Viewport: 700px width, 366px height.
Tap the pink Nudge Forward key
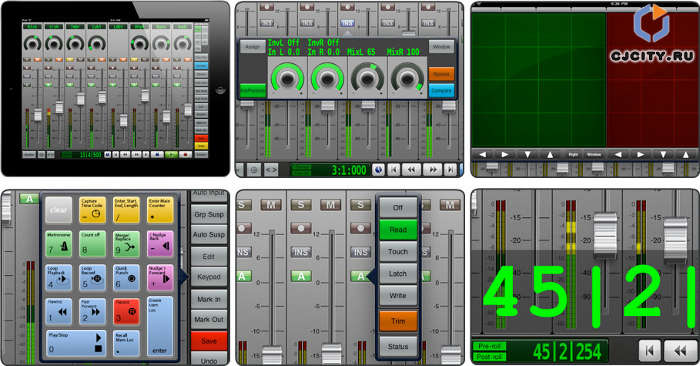click(x=160, y=278)
